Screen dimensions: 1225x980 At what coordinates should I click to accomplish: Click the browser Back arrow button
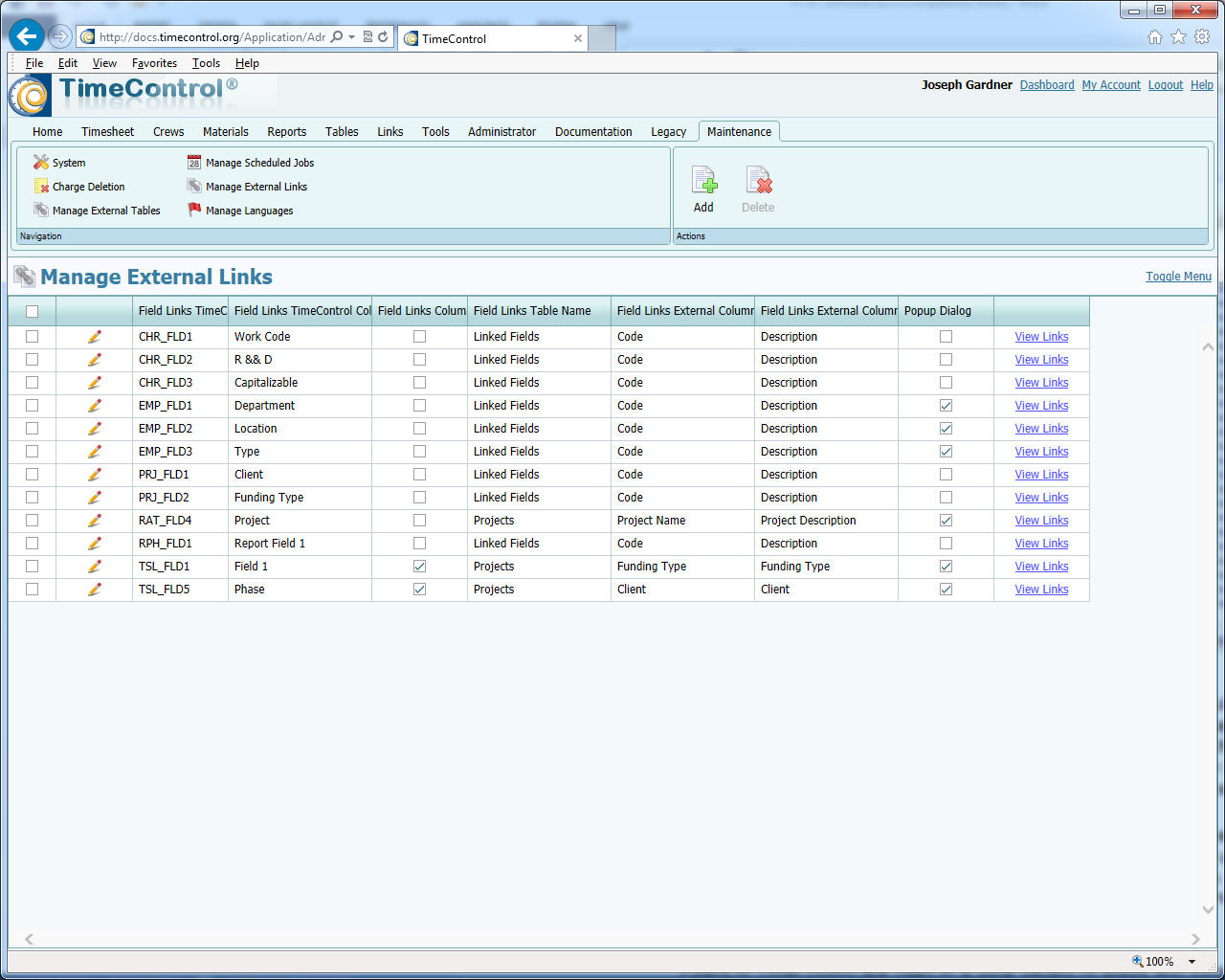point(27,36)
